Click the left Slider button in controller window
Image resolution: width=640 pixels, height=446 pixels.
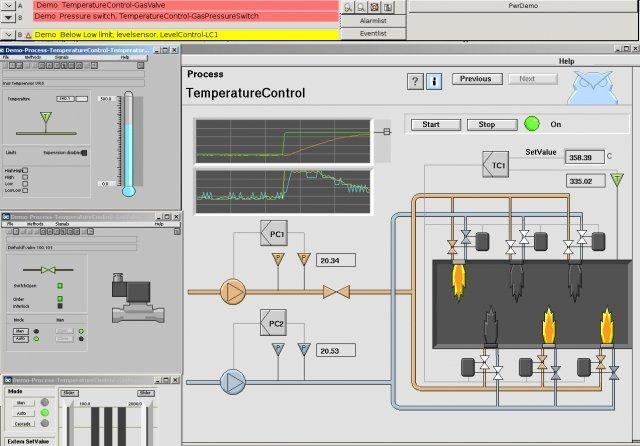(70, 393)
